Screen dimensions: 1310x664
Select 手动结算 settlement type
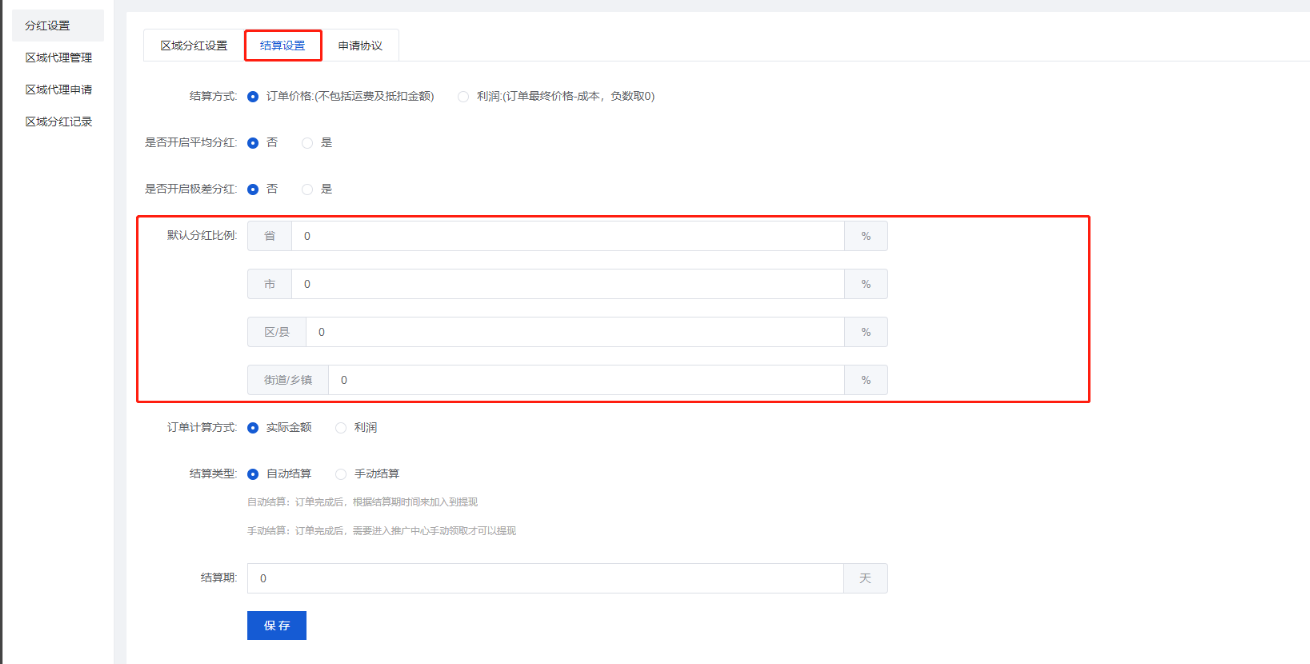coord(341,474)
